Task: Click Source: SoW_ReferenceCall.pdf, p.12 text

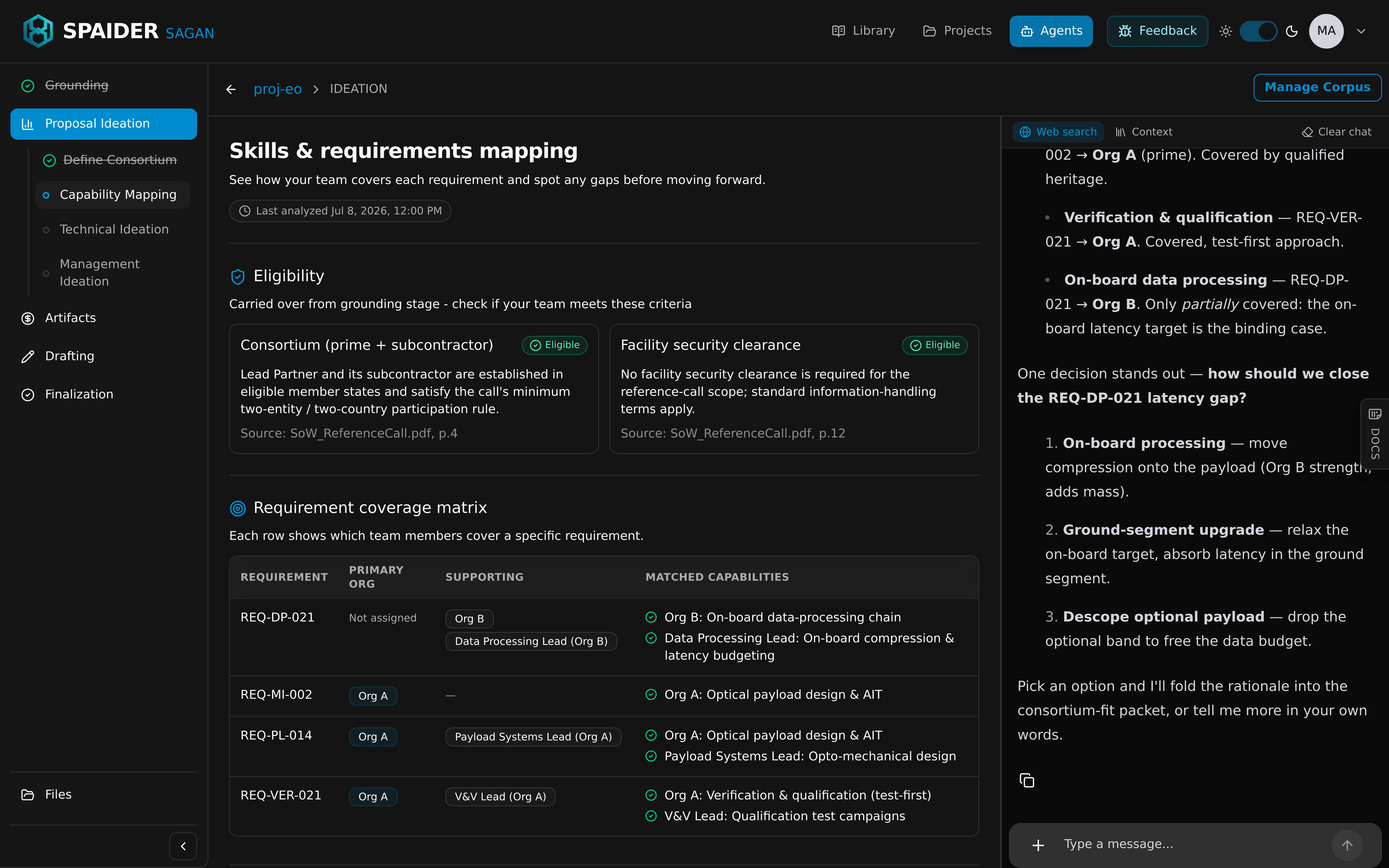Action: (x=733, y=433)
